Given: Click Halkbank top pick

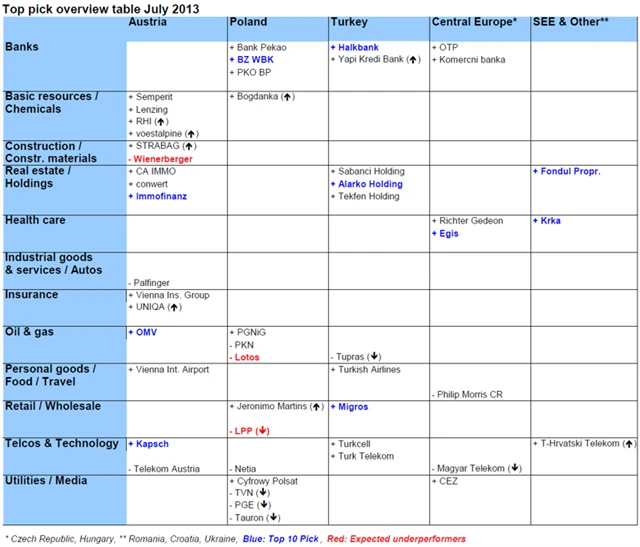Looking at the screenshot, I should coord(355,47).
